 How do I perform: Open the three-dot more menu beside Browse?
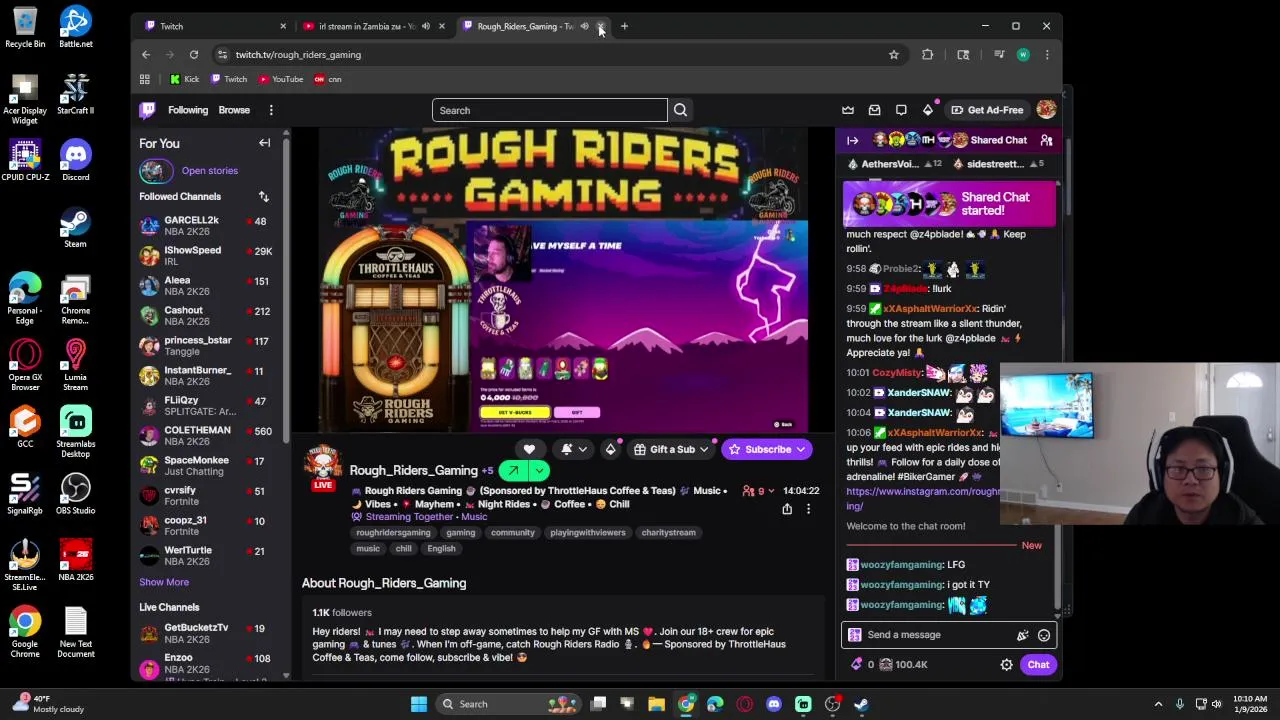click(x=271, y=110)
